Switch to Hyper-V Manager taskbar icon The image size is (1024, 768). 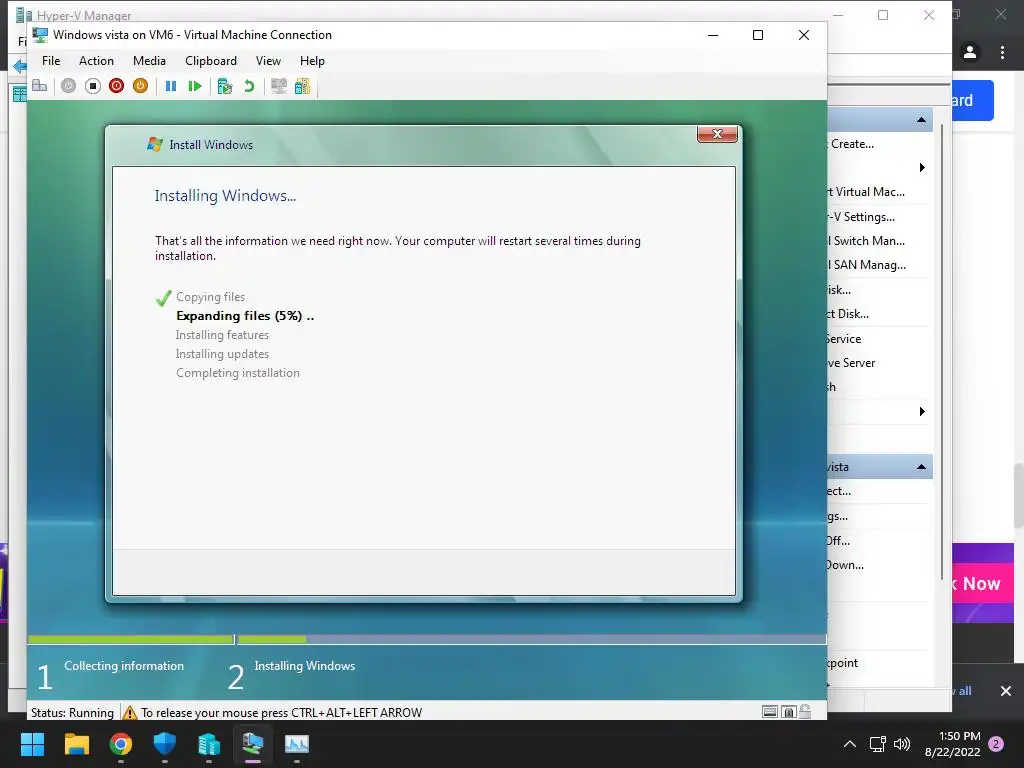tap(209, 744)
